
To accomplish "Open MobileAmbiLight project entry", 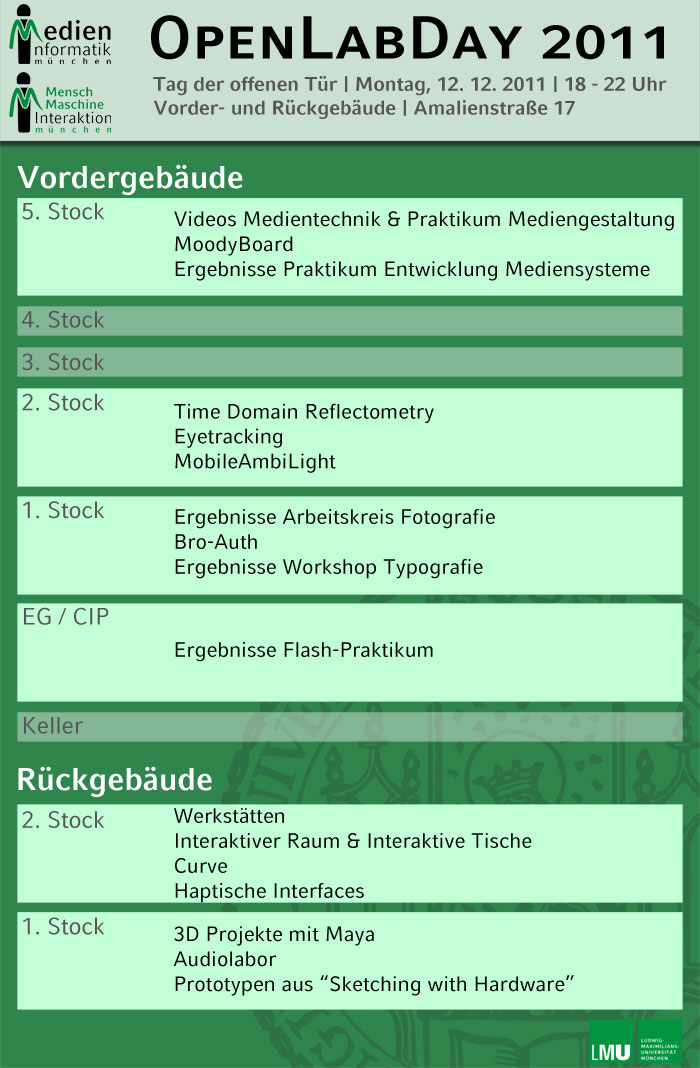I will (x=255, y=462).
